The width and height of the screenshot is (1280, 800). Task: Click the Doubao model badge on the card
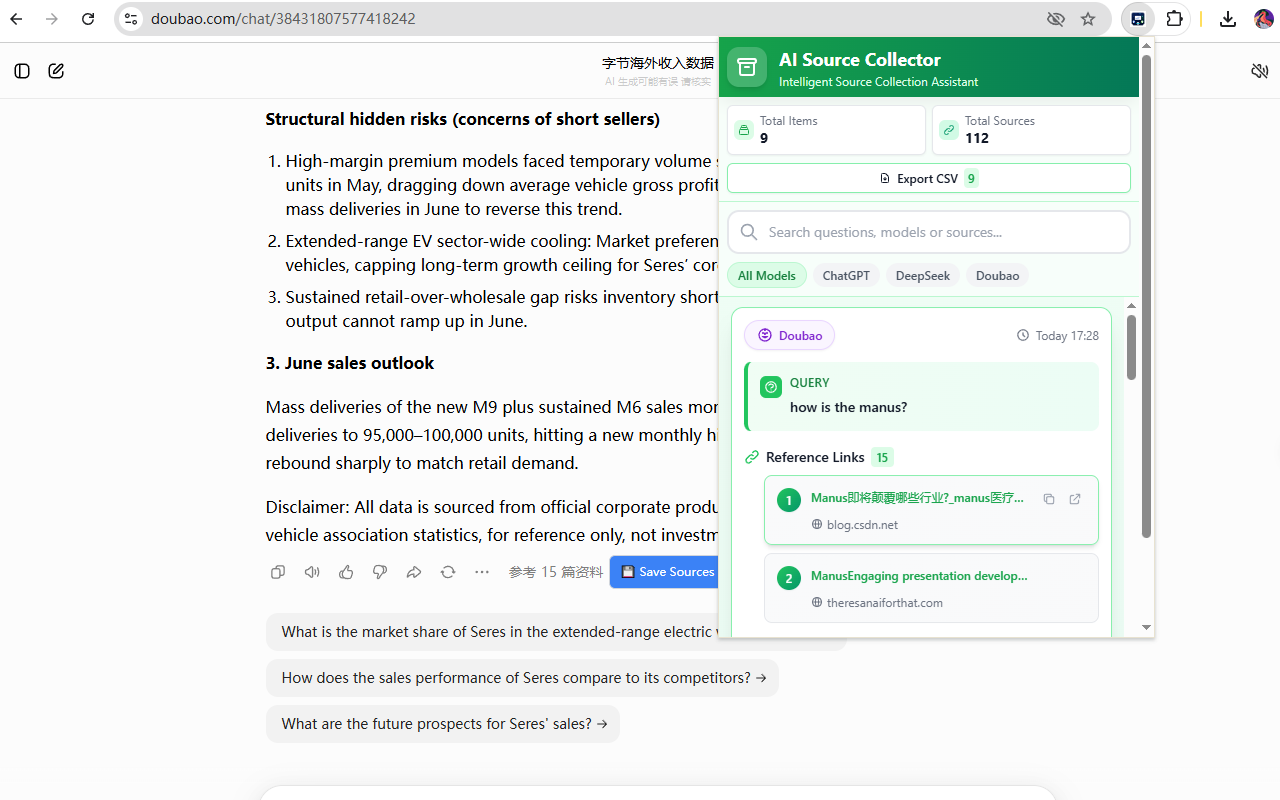[x=789, y=336]
